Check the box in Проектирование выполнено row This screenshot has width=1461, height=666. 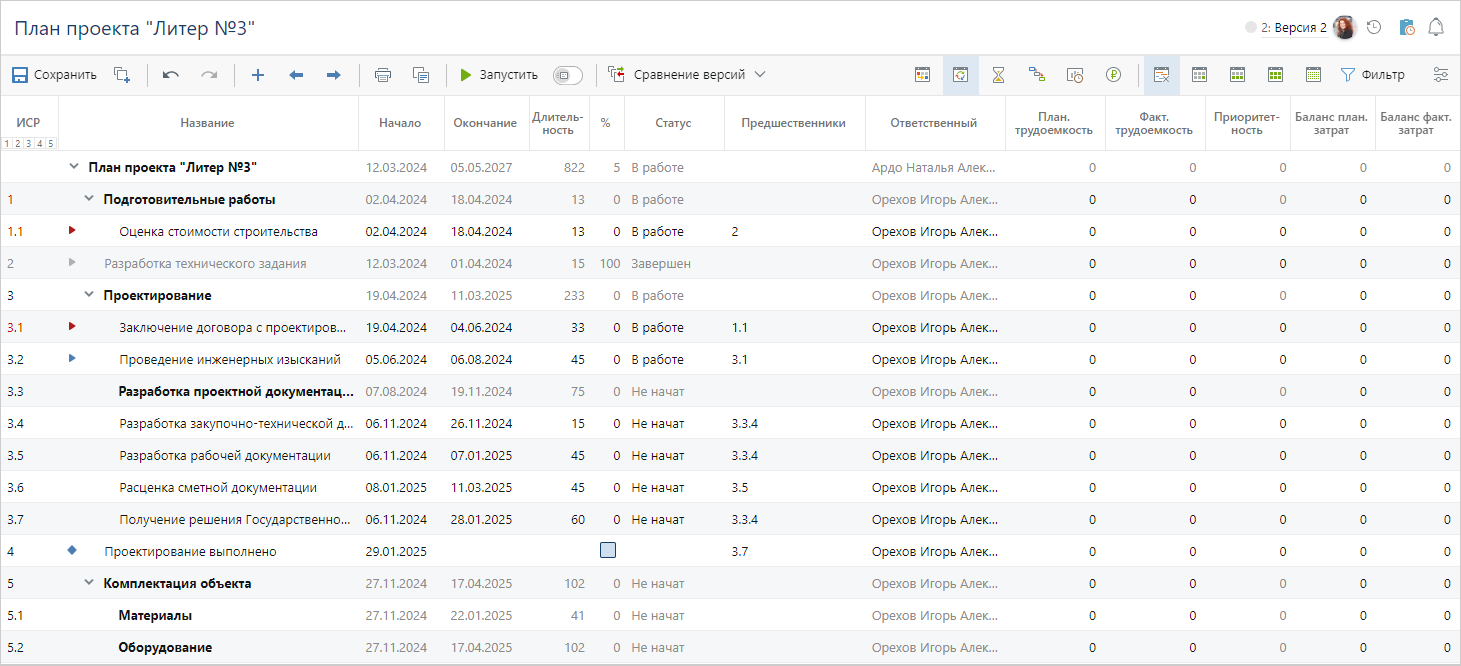point(607,551)
